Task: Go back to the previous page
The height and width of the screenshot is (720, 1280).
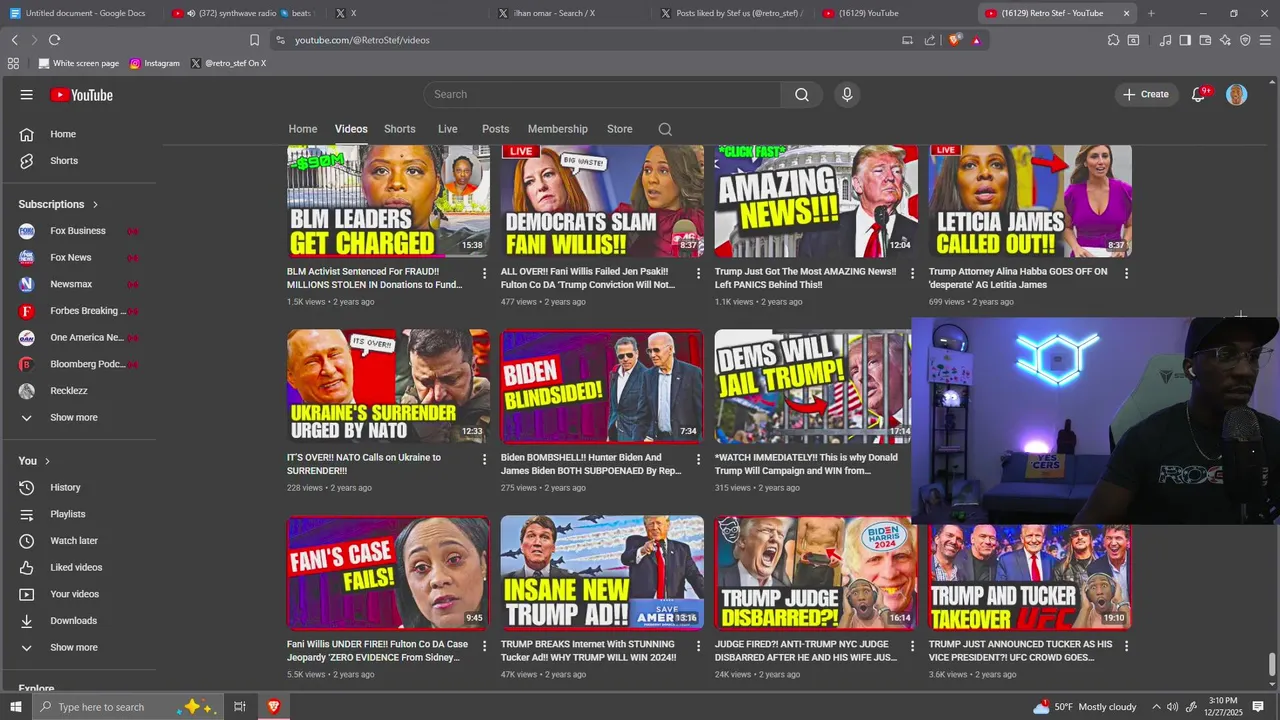Action: (14, 40)
